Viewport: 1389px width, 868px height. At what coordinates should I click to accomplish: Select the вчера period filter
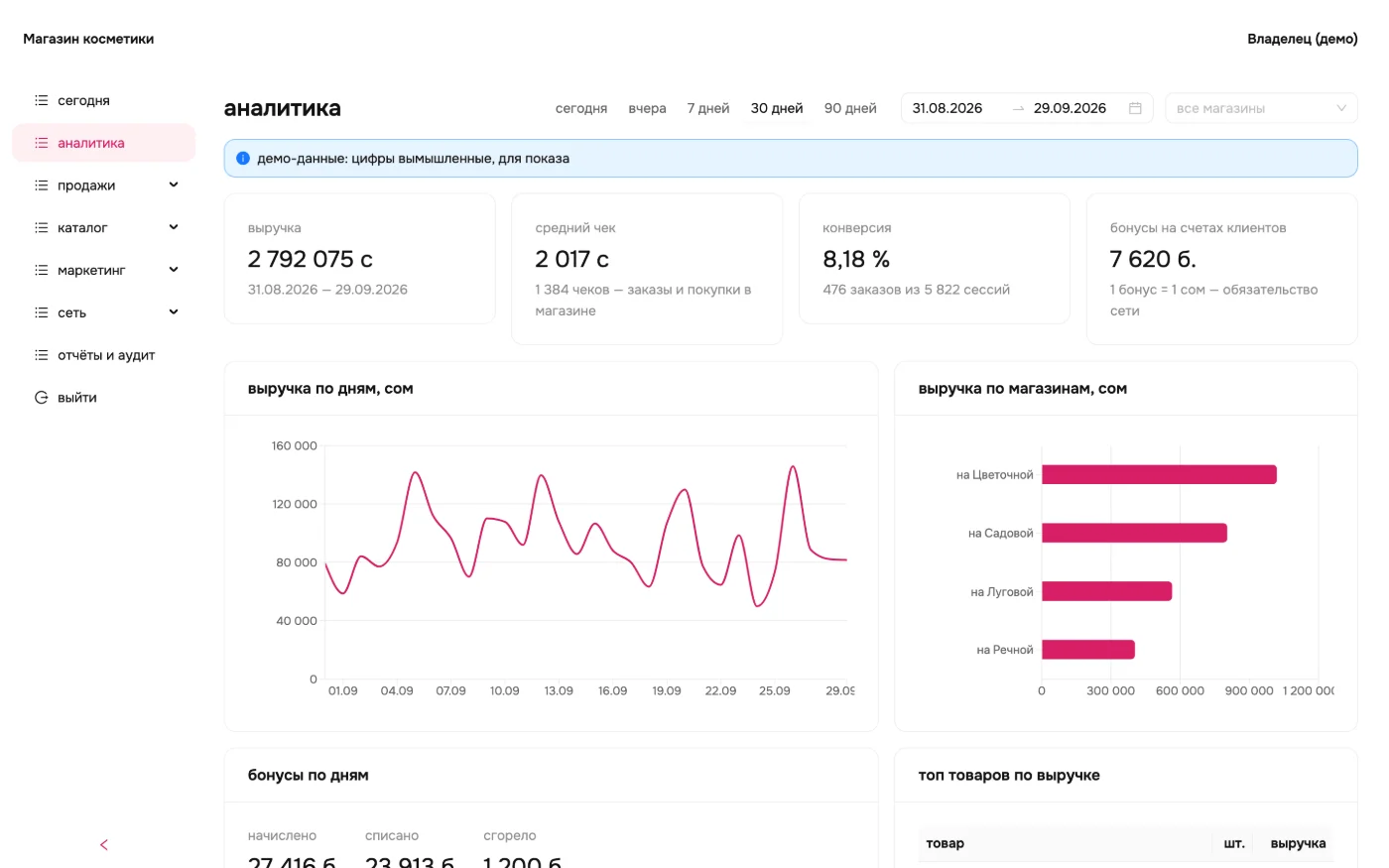coord(647,108)
